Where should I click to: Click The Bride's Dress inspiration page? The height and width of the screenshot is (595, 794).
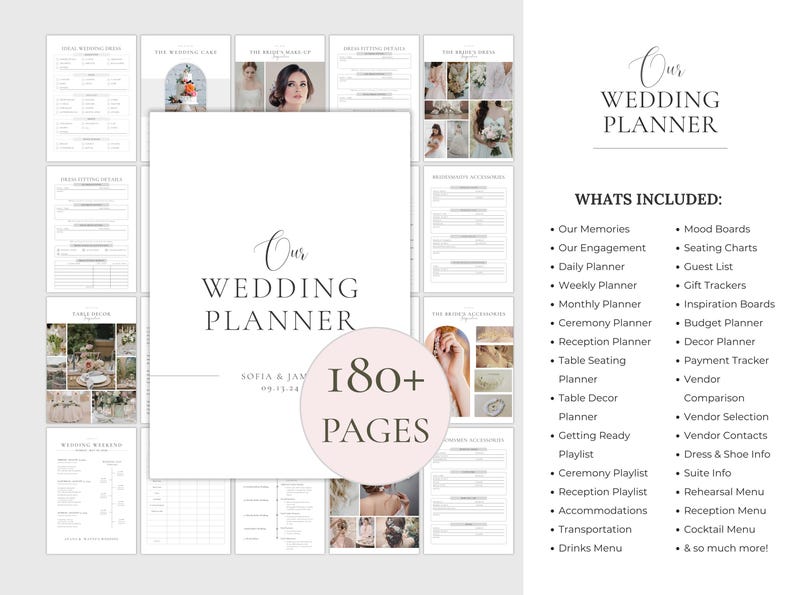tap(468, 98)
